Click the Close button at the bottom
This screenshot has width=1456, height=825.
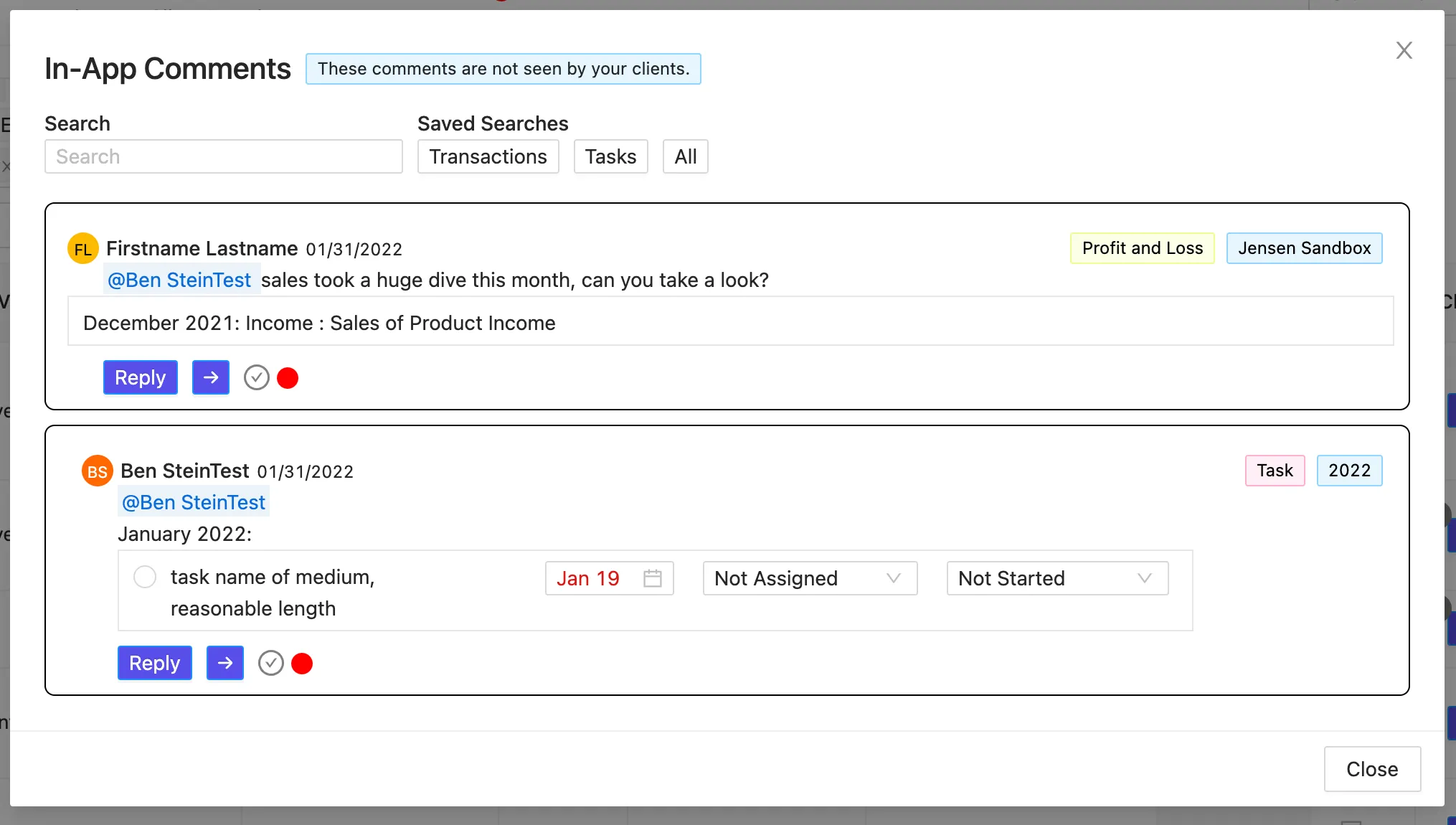(x=1372, y=769)
